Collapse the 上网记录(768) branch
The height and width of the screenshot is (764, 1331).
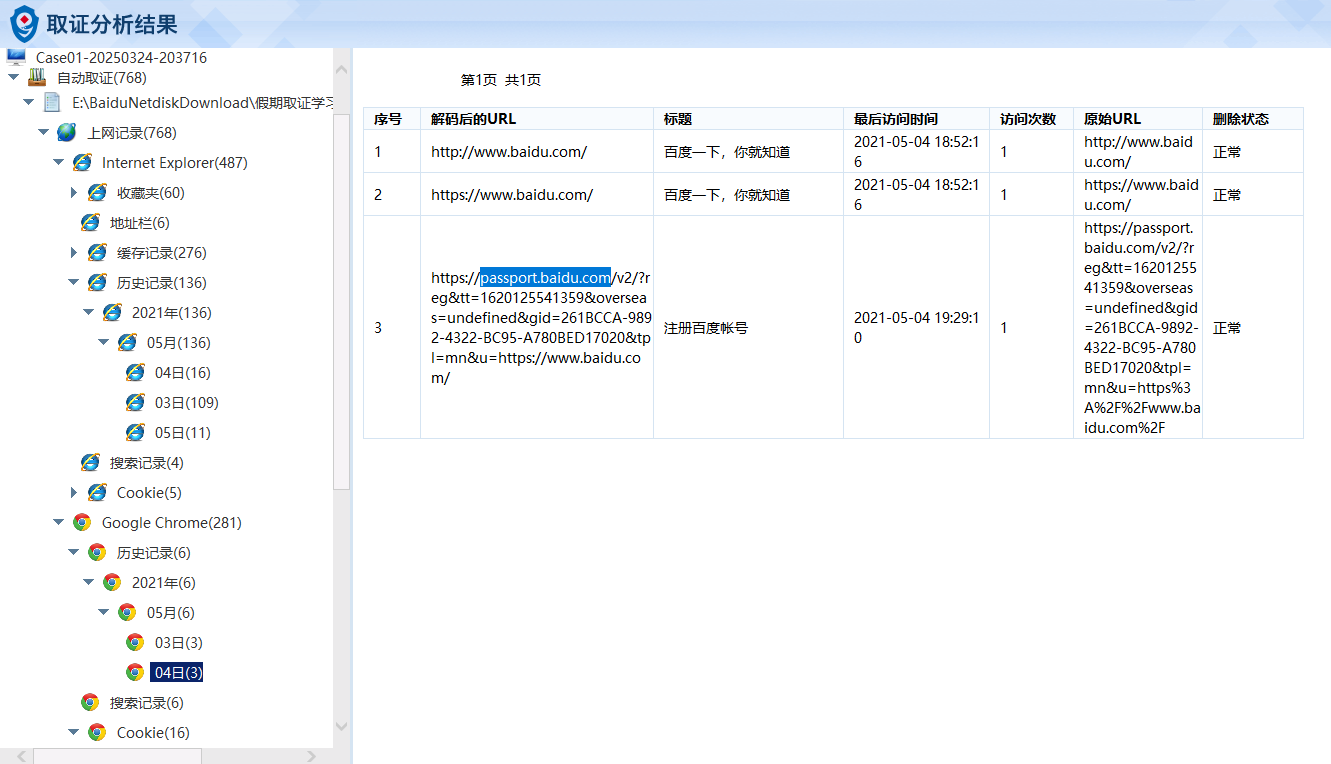pos(43,132)
